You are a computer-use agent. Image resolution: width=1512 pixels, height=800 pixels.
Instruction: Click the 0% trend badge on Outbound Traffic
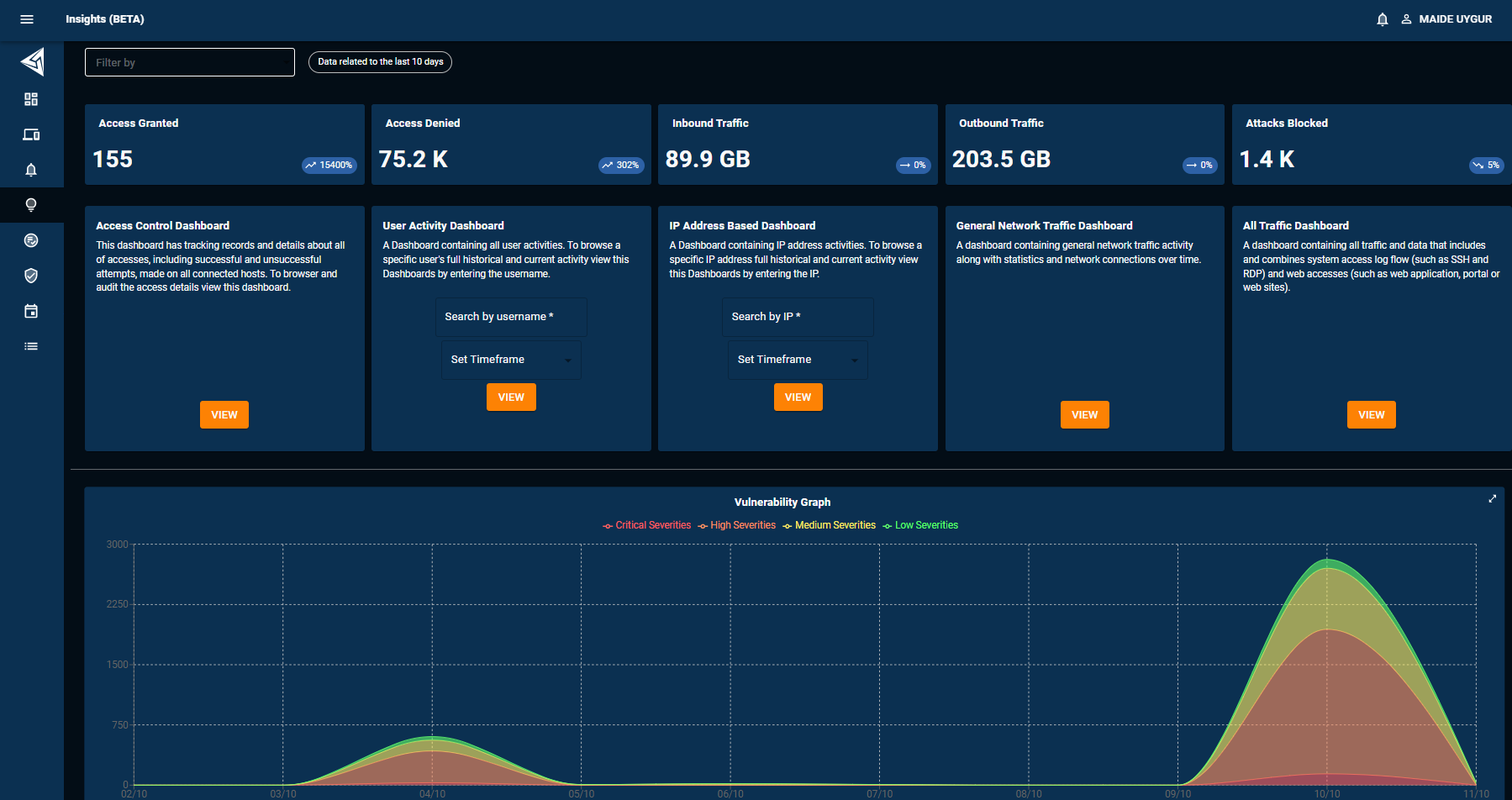(x=1199, y=165)
